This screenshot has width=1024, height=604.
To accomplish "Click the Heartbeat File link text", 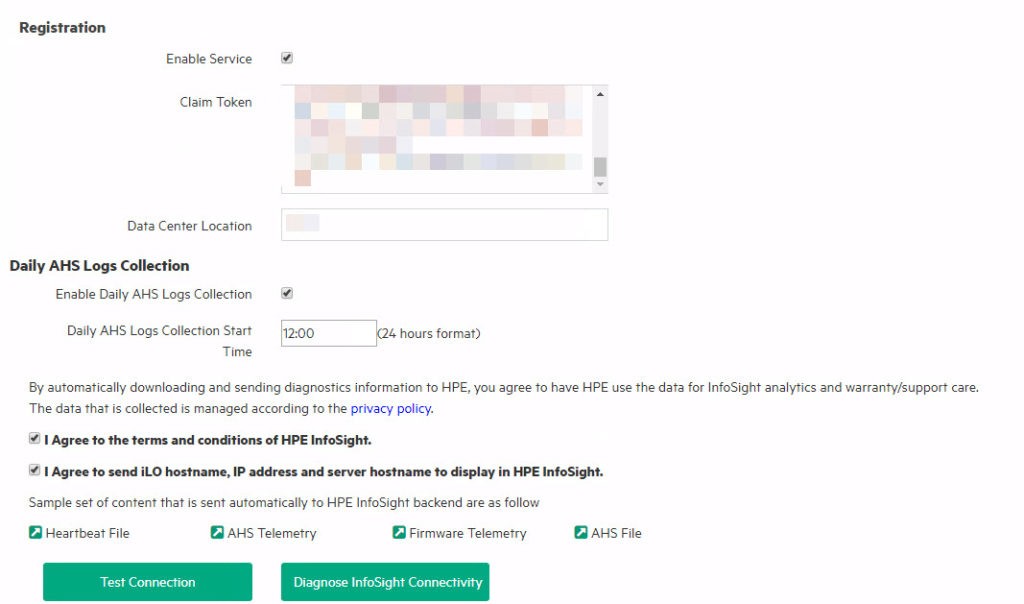I will [x=88, y=533].
